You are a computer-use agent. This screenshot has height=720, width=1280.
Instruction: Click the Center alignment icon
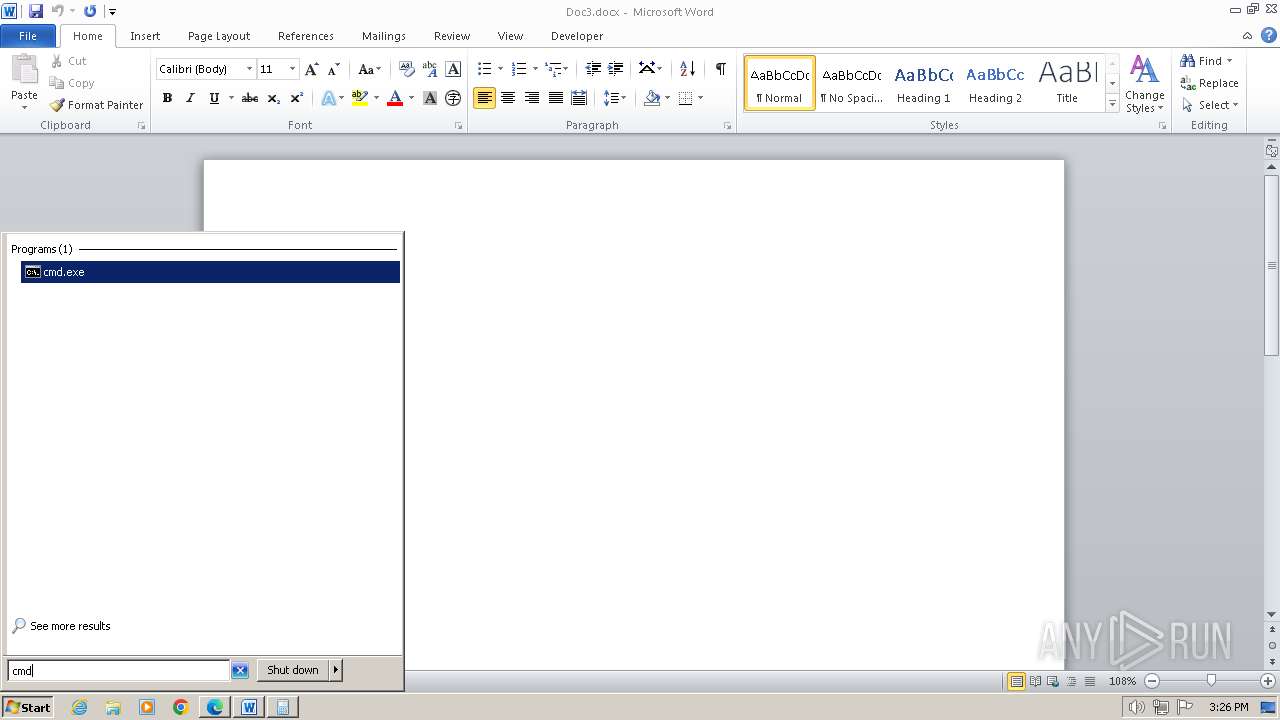pyautogui.click(x=508, y=98)
